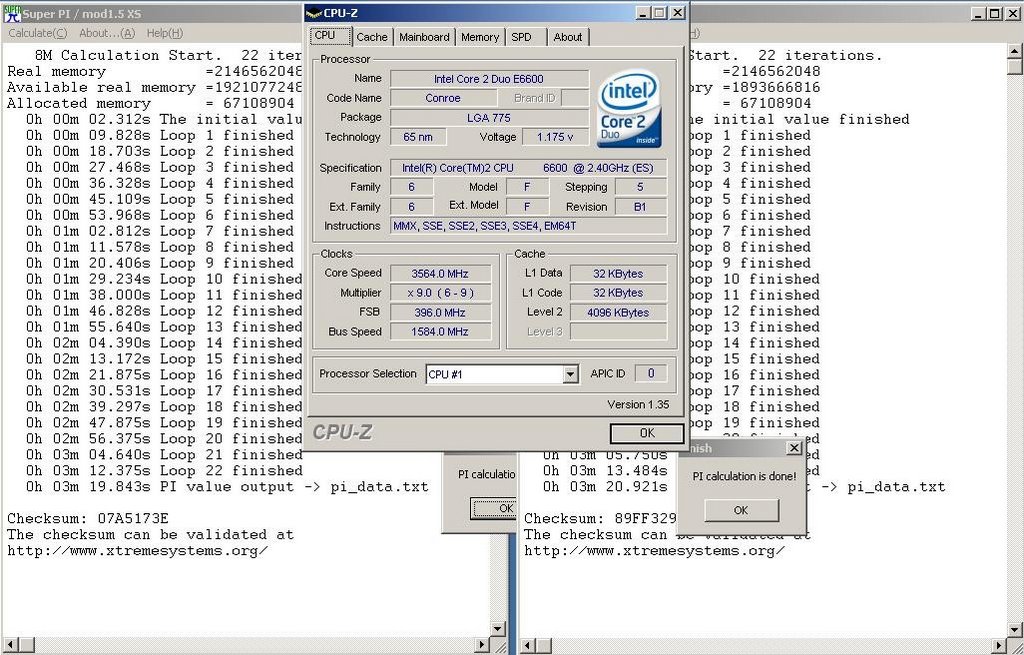Switch to the CPU tab in CPU-Z

pyautogui.click(x=330, y=36)
